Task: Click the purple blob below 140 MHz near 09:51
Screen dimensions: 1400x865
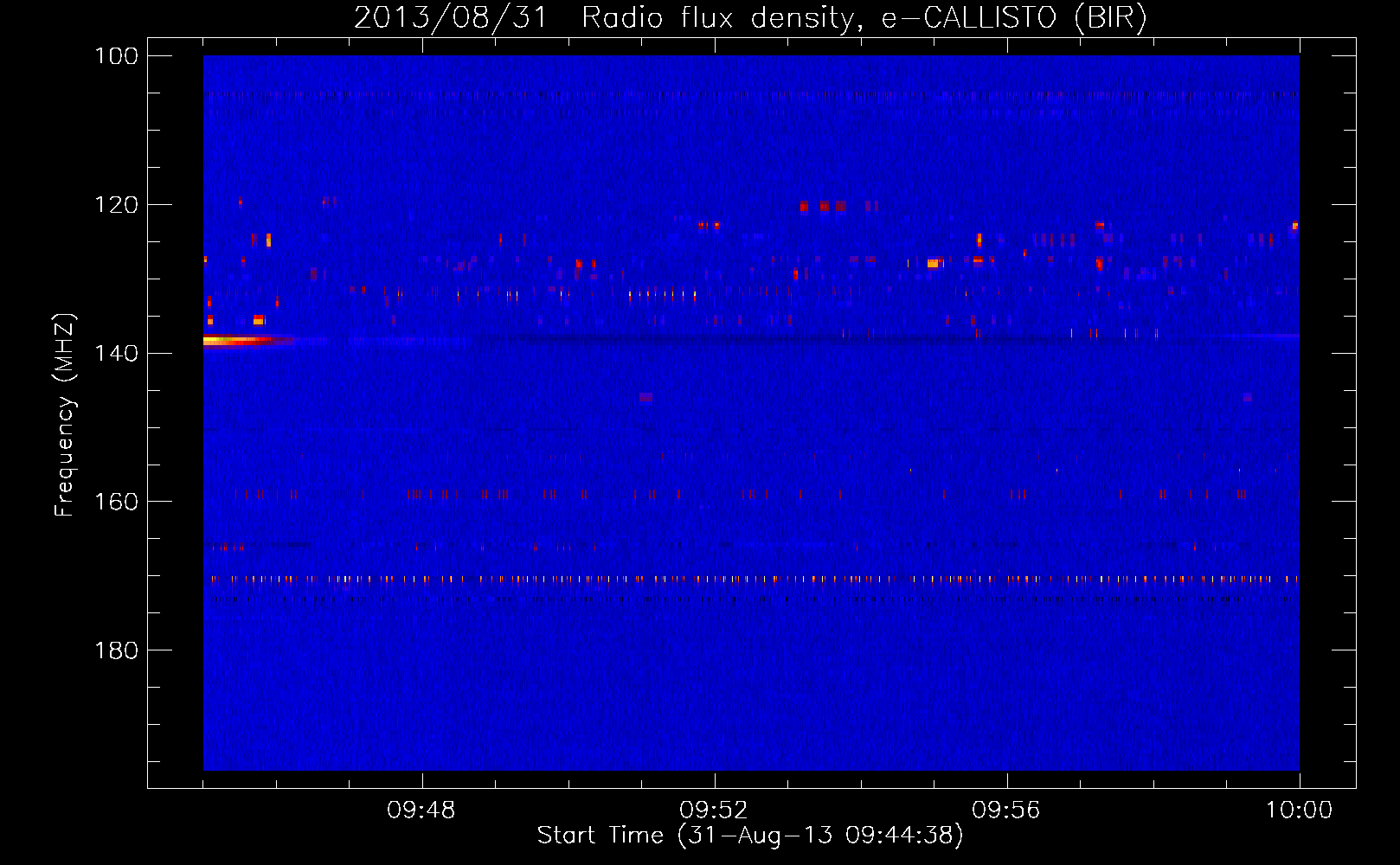Action: pos(645,397)
